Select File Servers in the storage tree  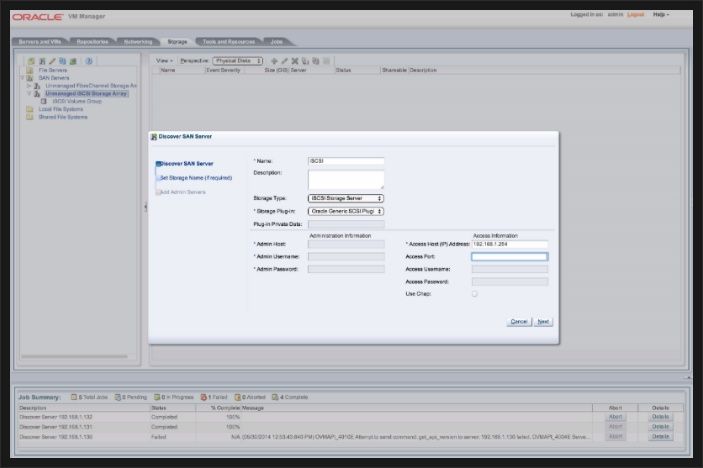[x=52, y=70]
